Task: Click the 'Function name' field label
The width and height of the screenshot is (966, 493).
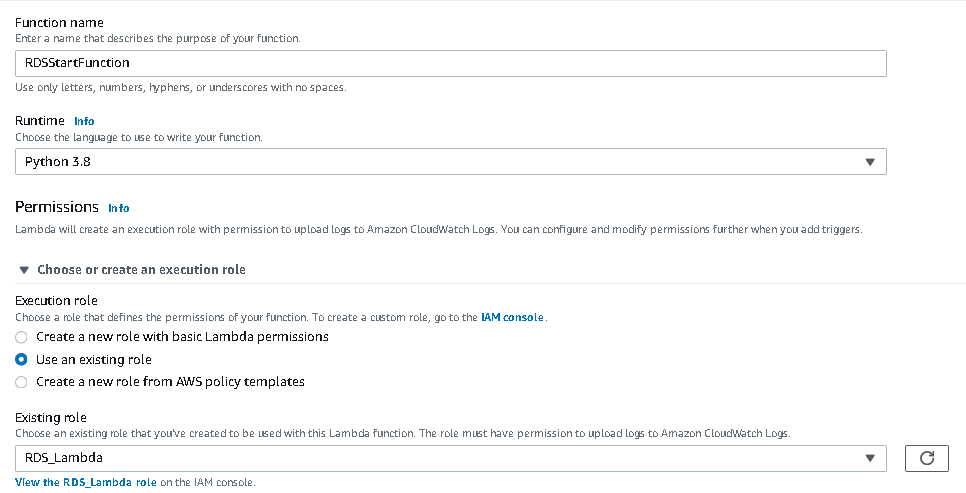Action: (59, 23)
